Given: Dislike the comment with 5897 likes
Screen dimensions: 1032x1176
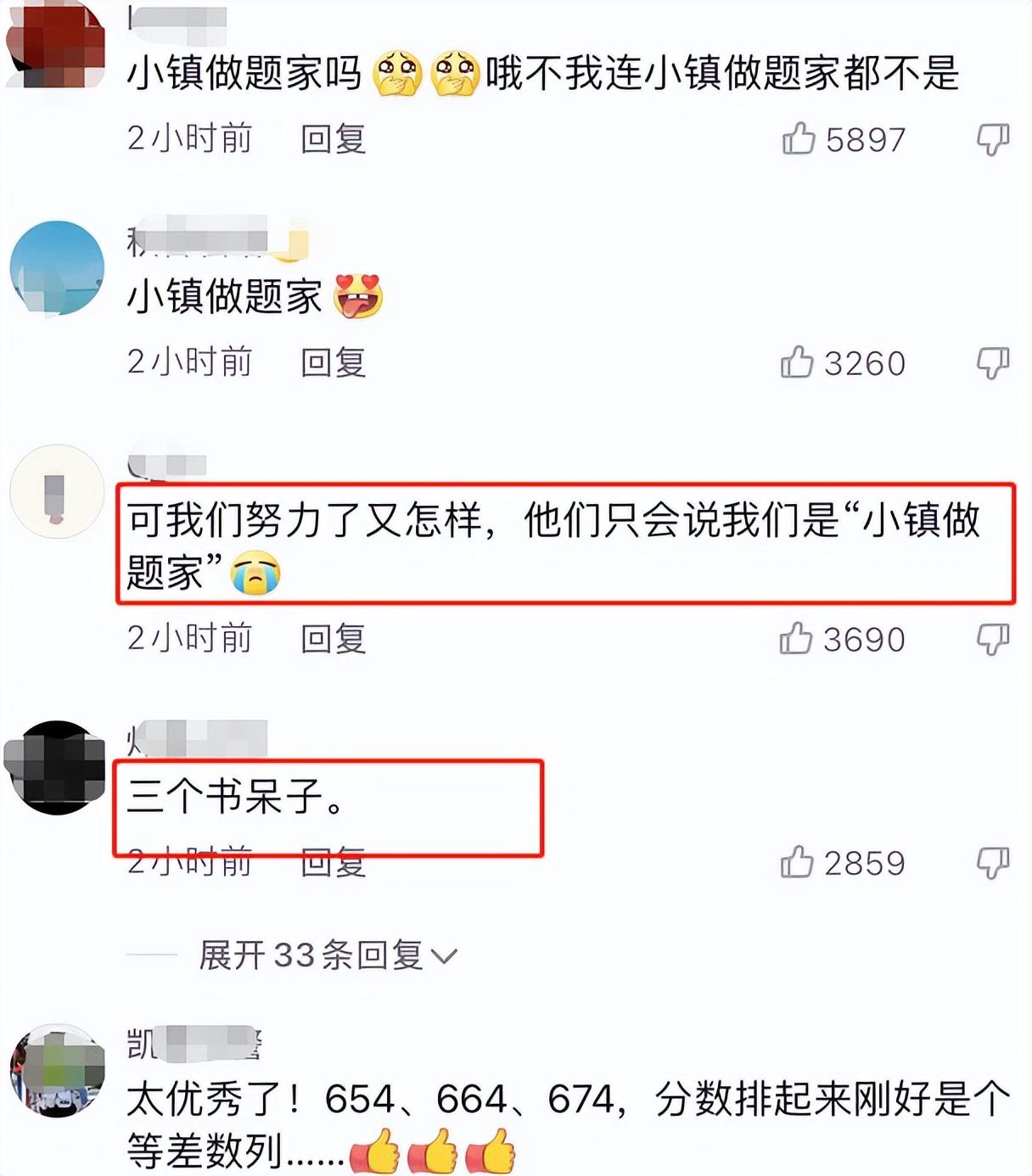Looking at the screenshot, I should [992, 139].
